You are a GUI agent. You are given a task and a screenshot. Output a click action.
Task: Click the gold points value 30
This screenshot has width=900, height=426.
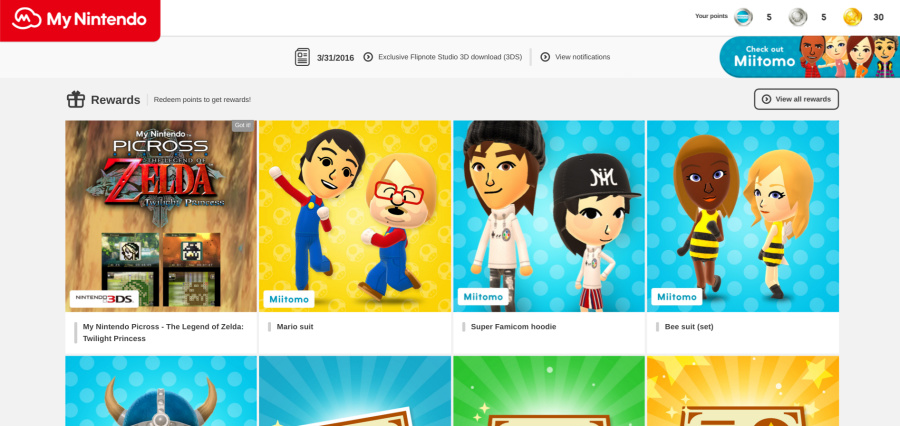(878, 17)
